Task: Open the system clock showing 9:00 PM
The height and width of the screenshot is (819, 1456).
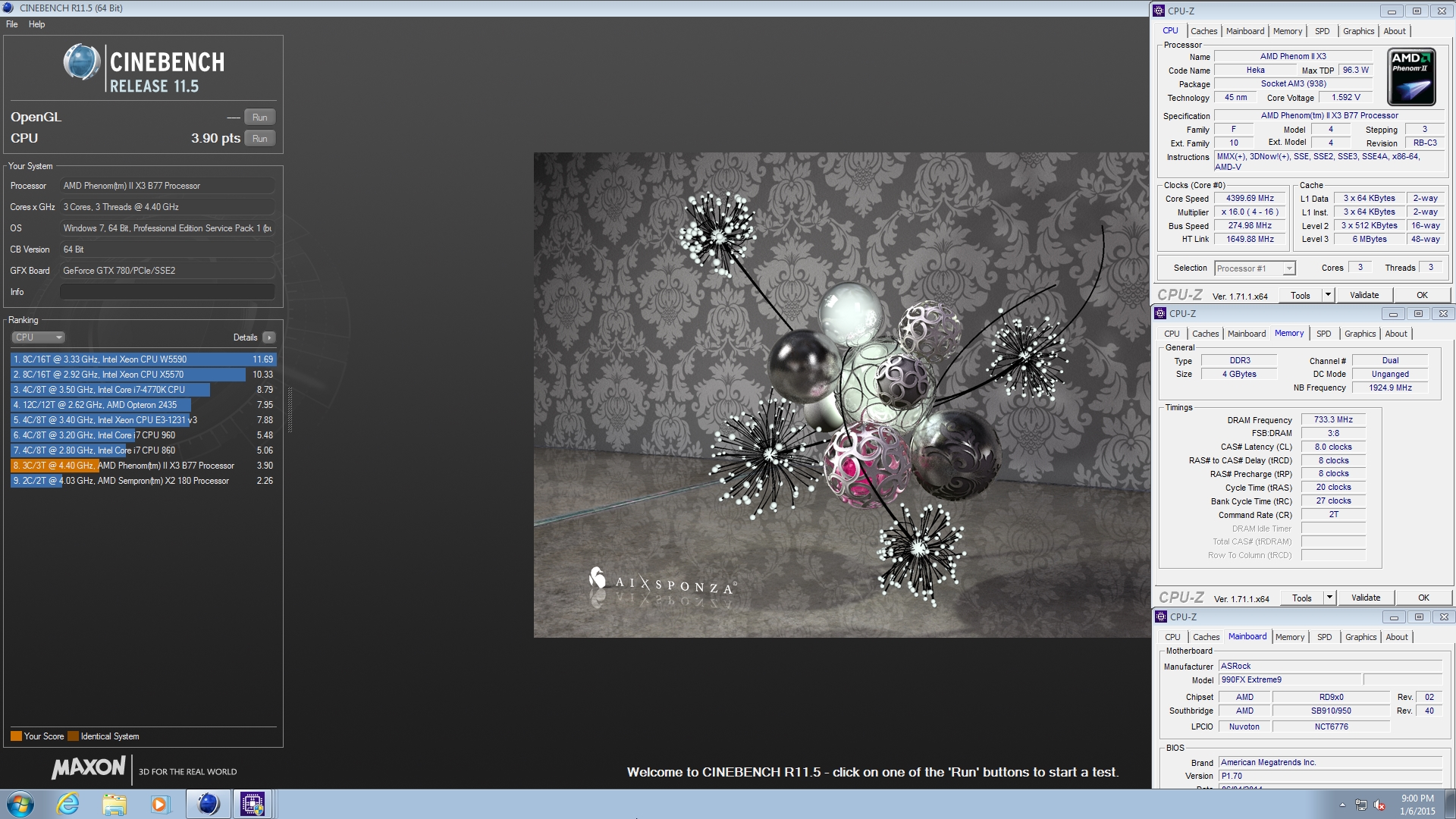Action: 1417,805
